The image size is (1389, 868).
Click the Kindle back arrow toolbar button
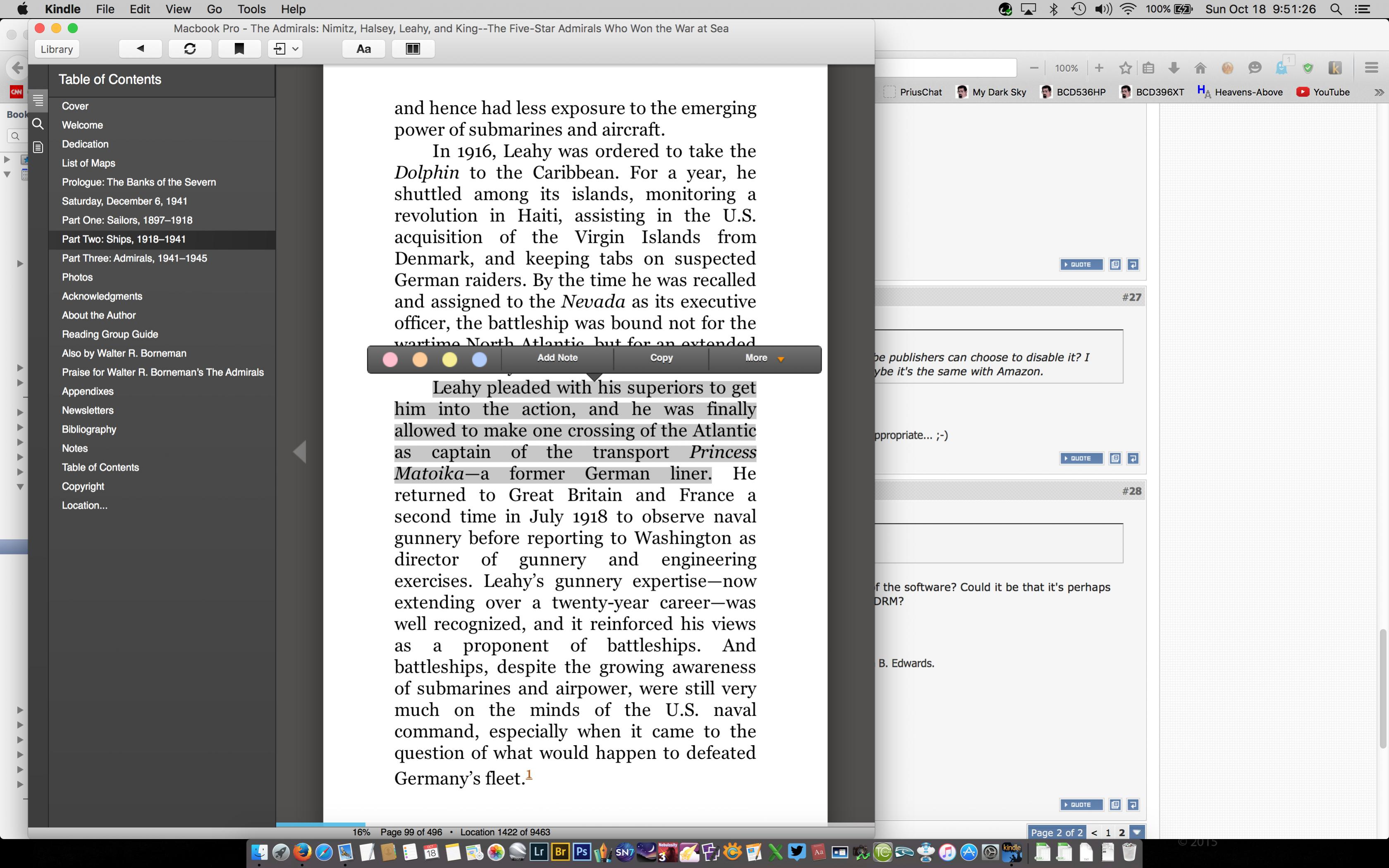(x=140, y=49)
